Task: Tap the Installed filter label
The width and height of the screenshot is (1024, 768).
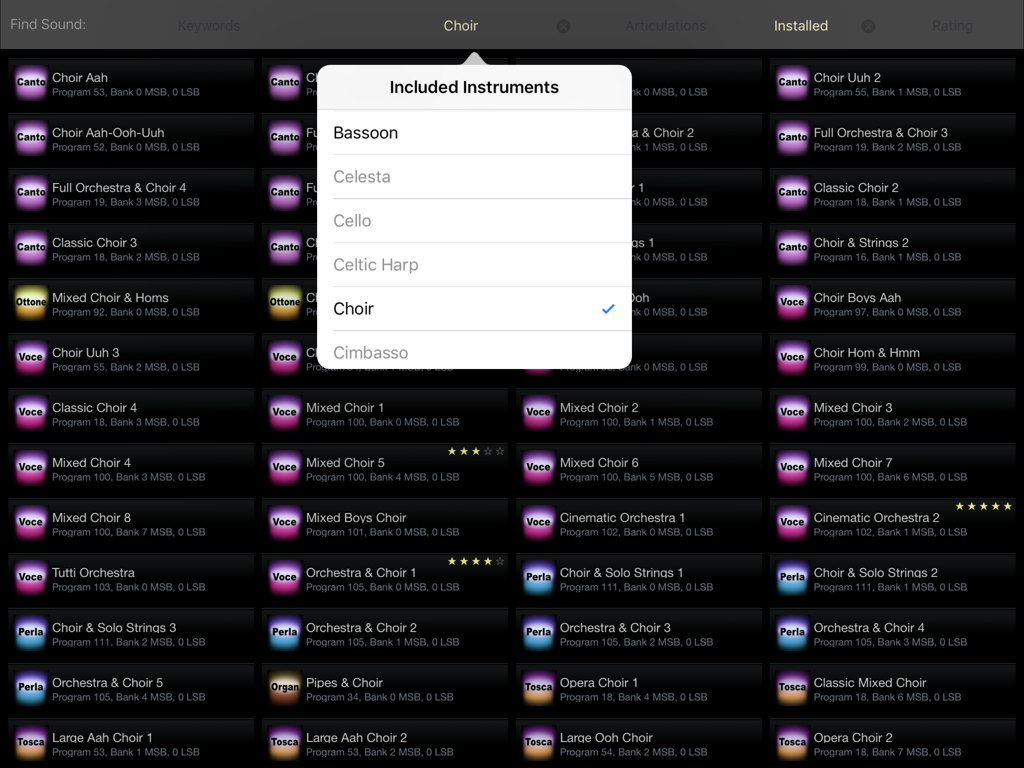Action: [x=800, y=26]
